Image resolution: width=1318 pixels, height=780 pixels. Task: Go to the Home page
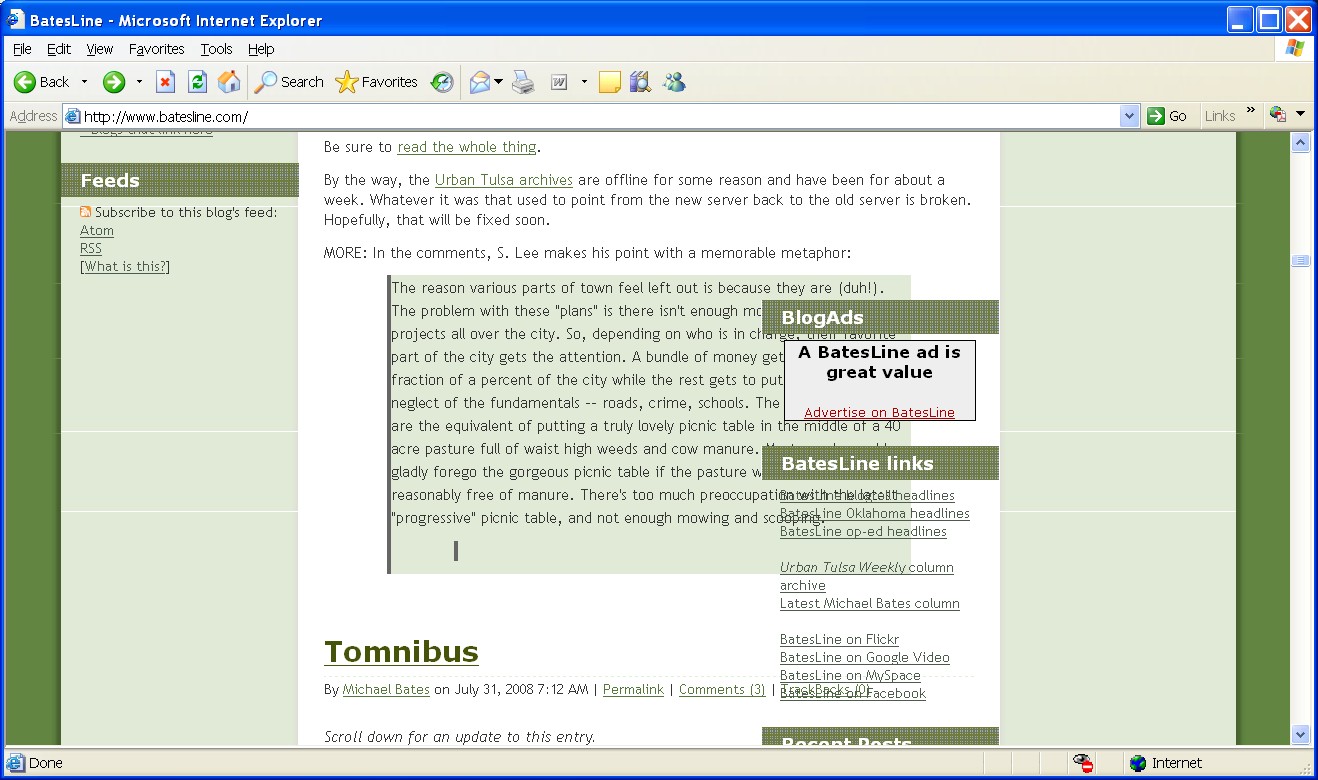pos(229,82)
